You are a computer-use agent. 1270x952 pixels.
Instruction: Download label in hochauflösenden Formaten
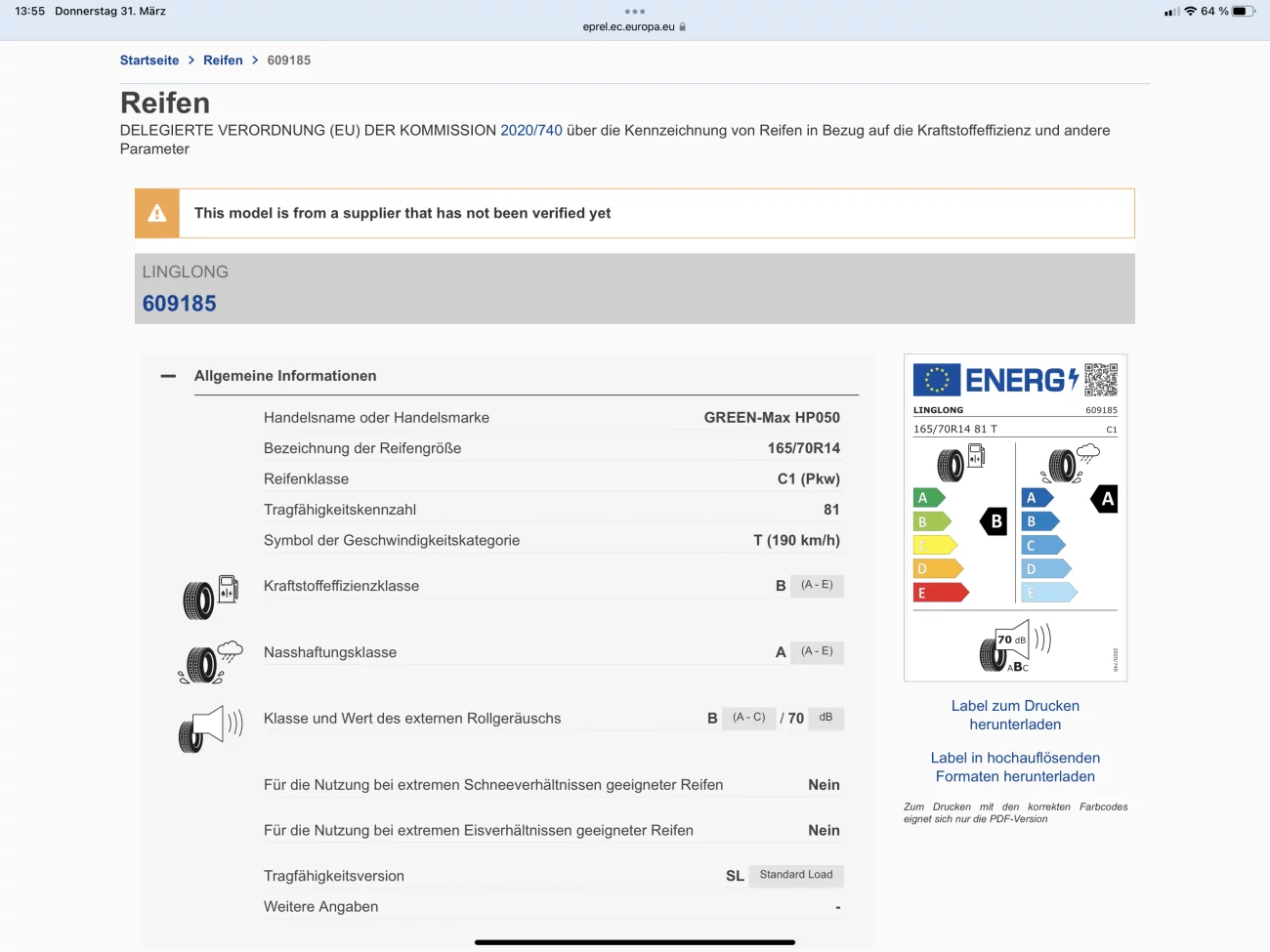pos(1015,766)
